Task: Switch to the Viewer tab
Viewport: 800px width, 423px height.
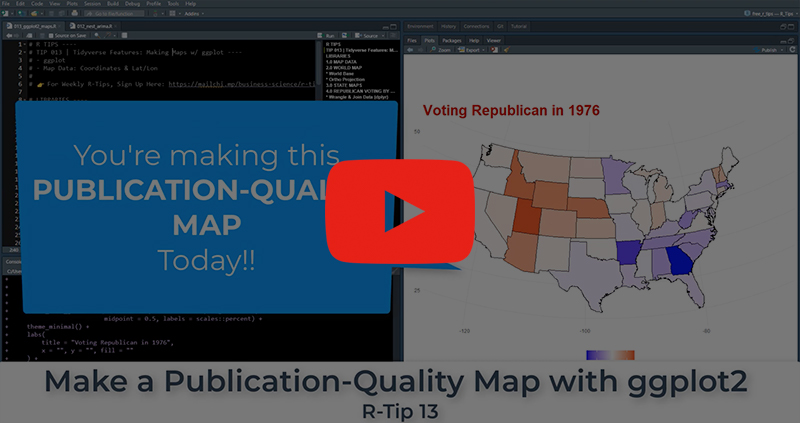Action: [493, 40]
